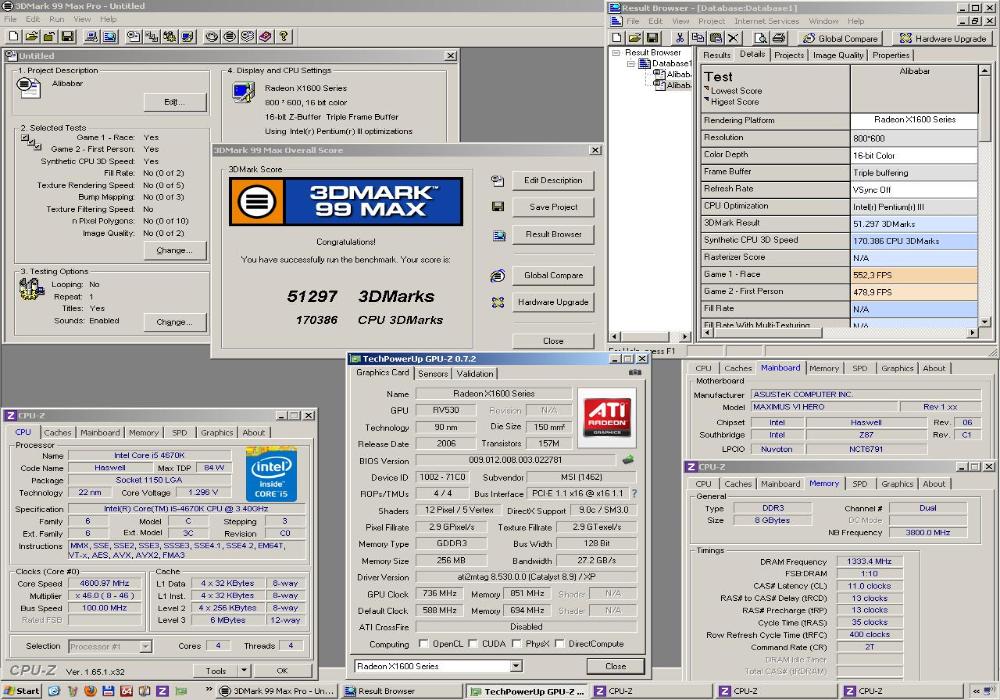The width and height of the screenshot is (1000, 700).
Task: Click the Save icon in Result Browser toolbar
Action: pyautogui.click(x=652, y=38)
